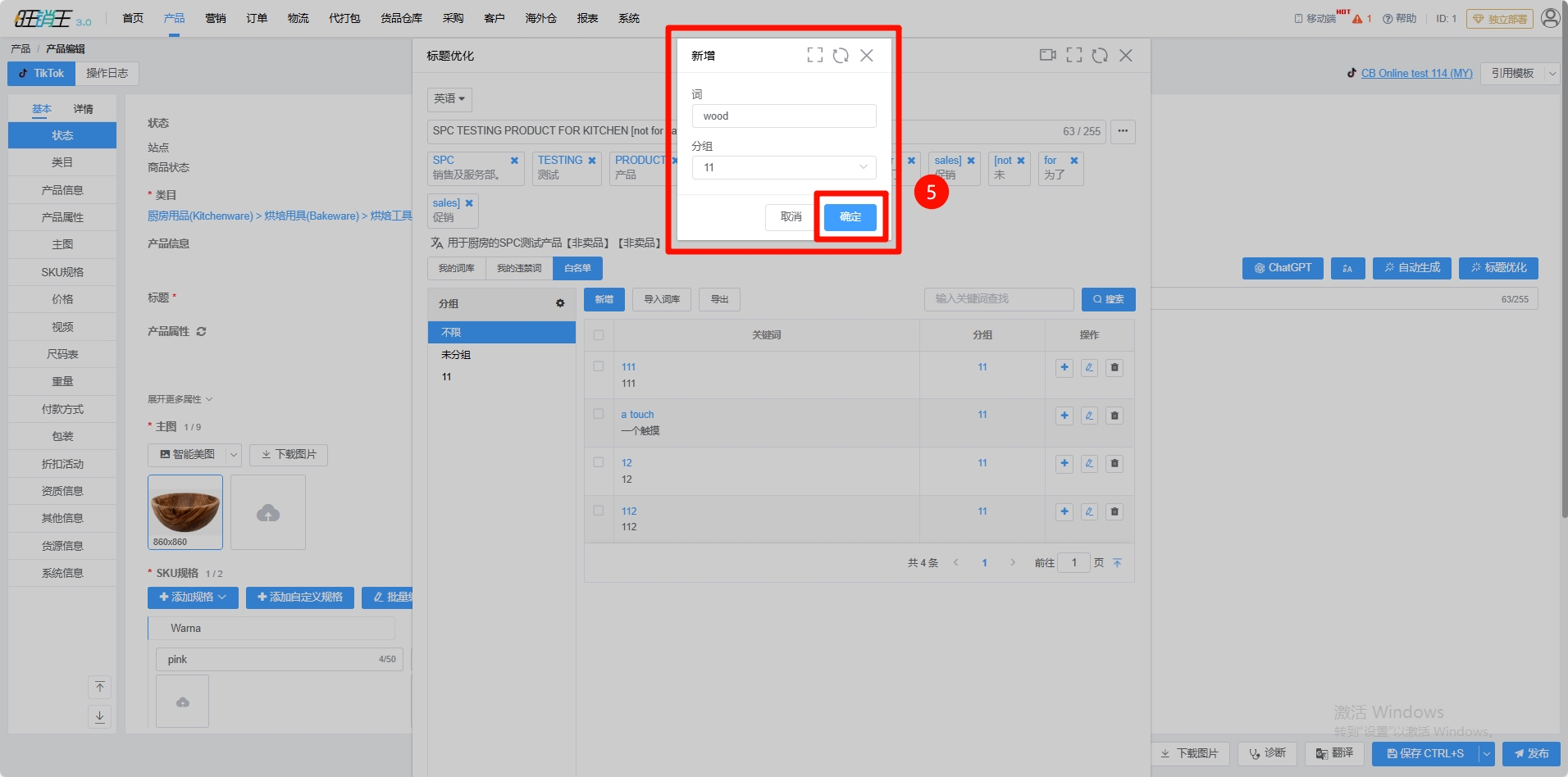Click the plus icon in the 111 row

(1064, 368)
